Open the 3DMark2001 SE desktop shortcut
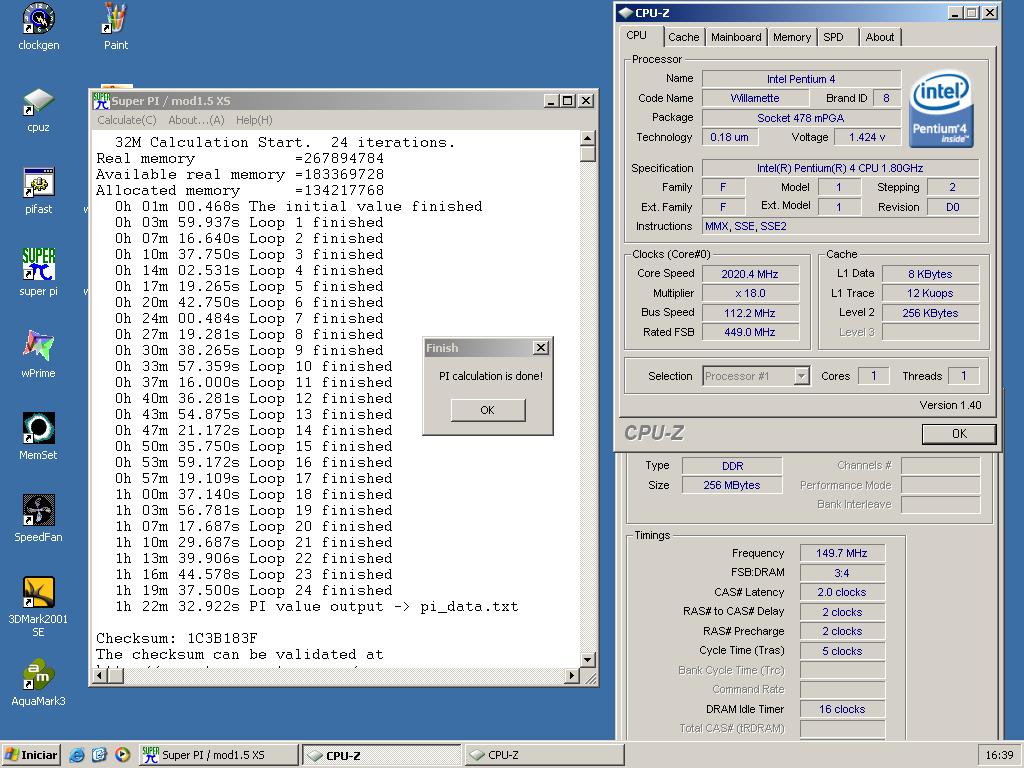The width and height of the screenshot is (1024, 768). point(39,606)
